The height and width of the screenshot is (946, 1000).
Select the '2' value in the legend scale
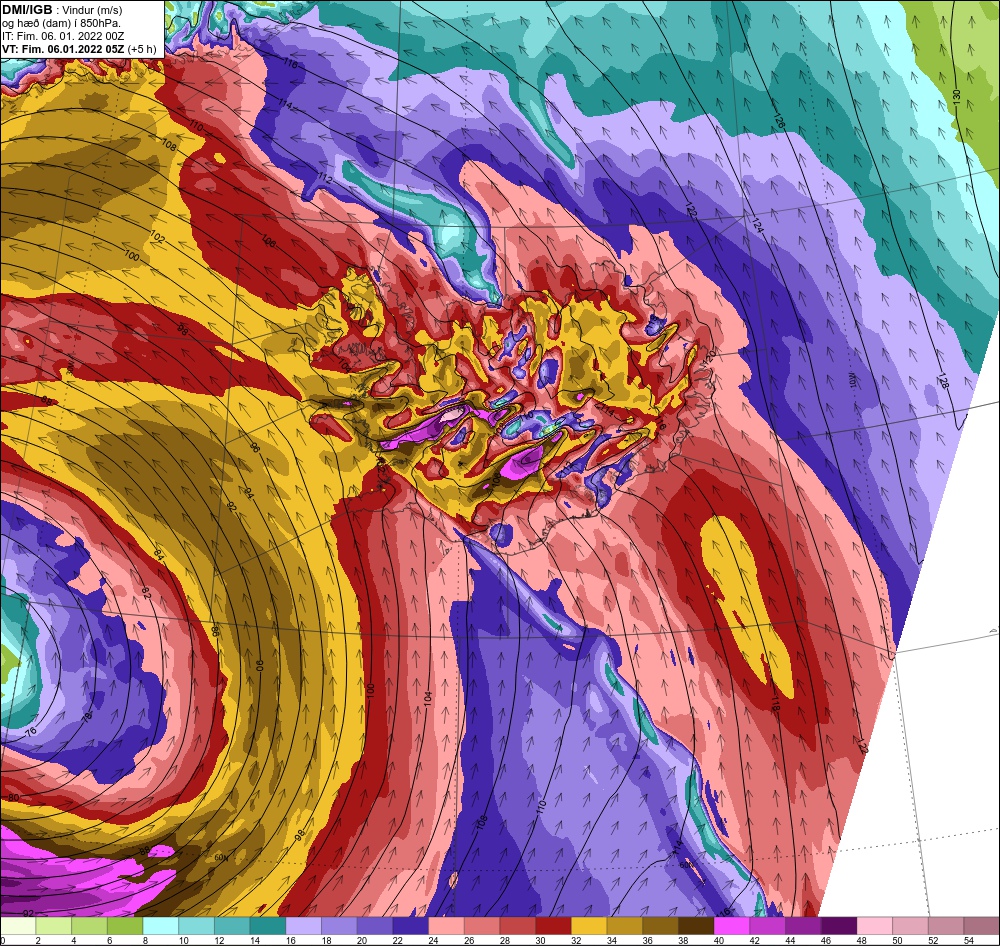pyautogui.click(x=38, y=940)
